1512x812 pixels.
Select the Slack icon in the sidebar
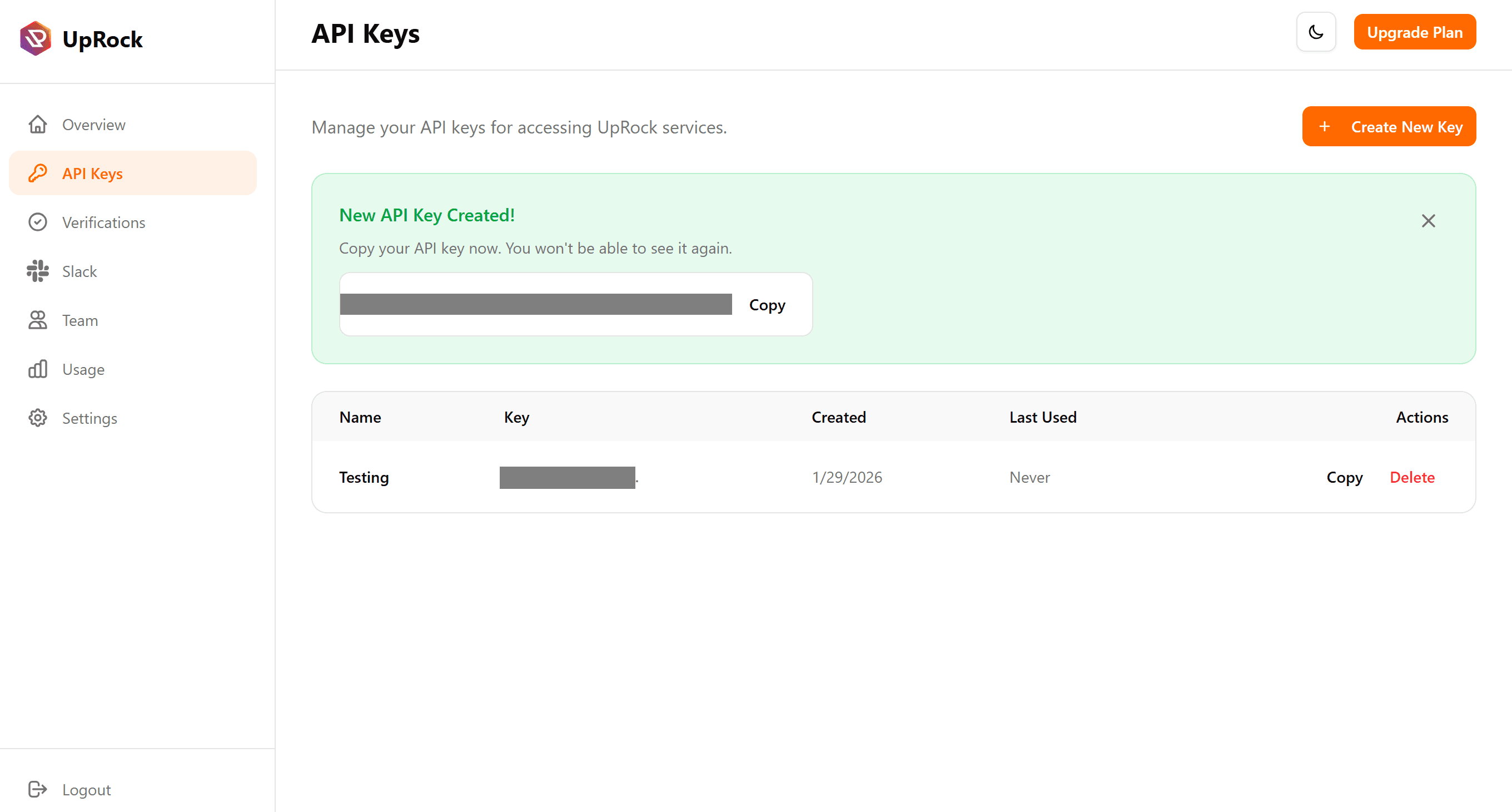click(x=38, y=271)
